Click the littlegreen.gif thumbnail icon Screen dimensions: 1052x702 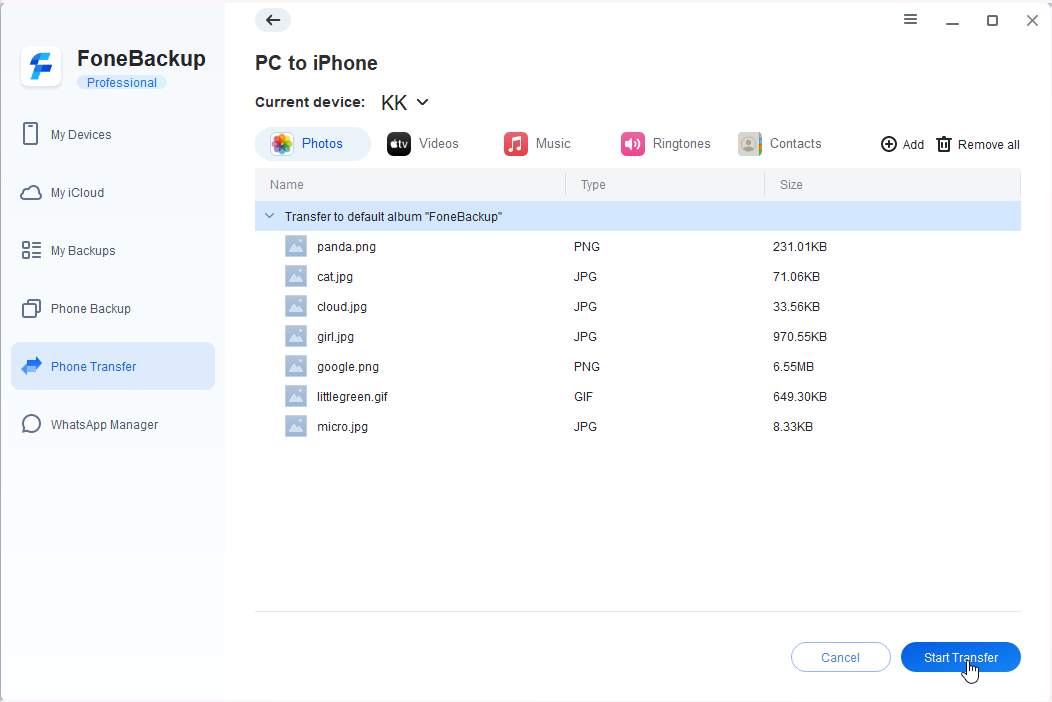(x=296, y=396)
